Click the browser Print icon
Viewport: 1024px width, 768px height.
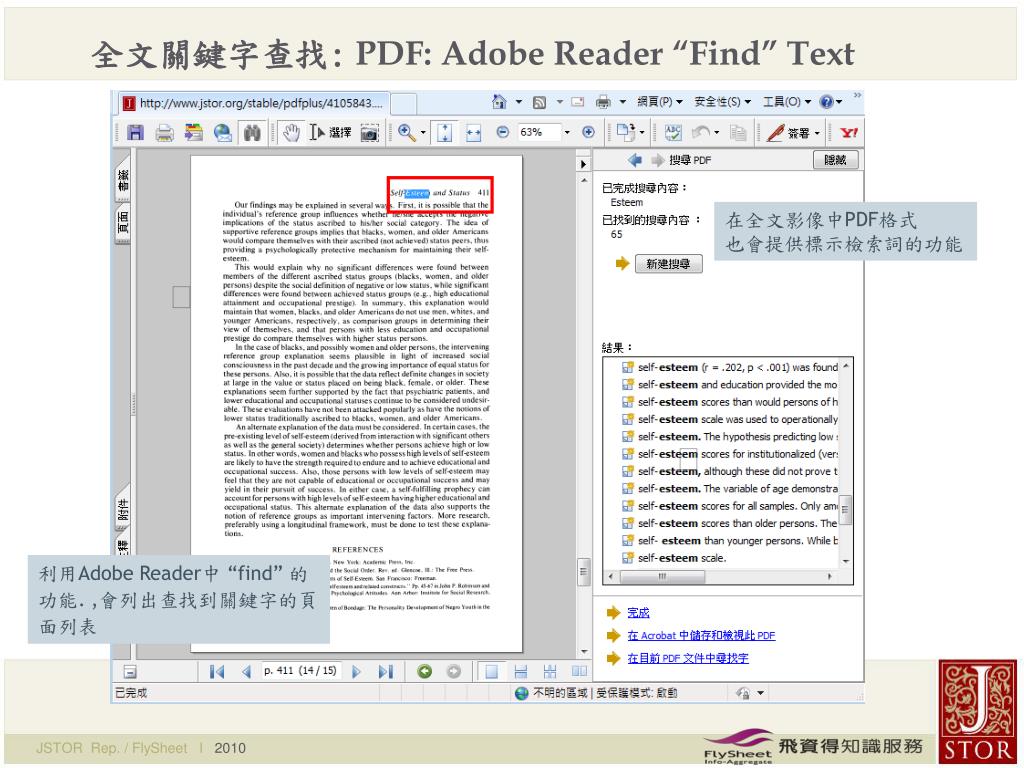point(603,102)
